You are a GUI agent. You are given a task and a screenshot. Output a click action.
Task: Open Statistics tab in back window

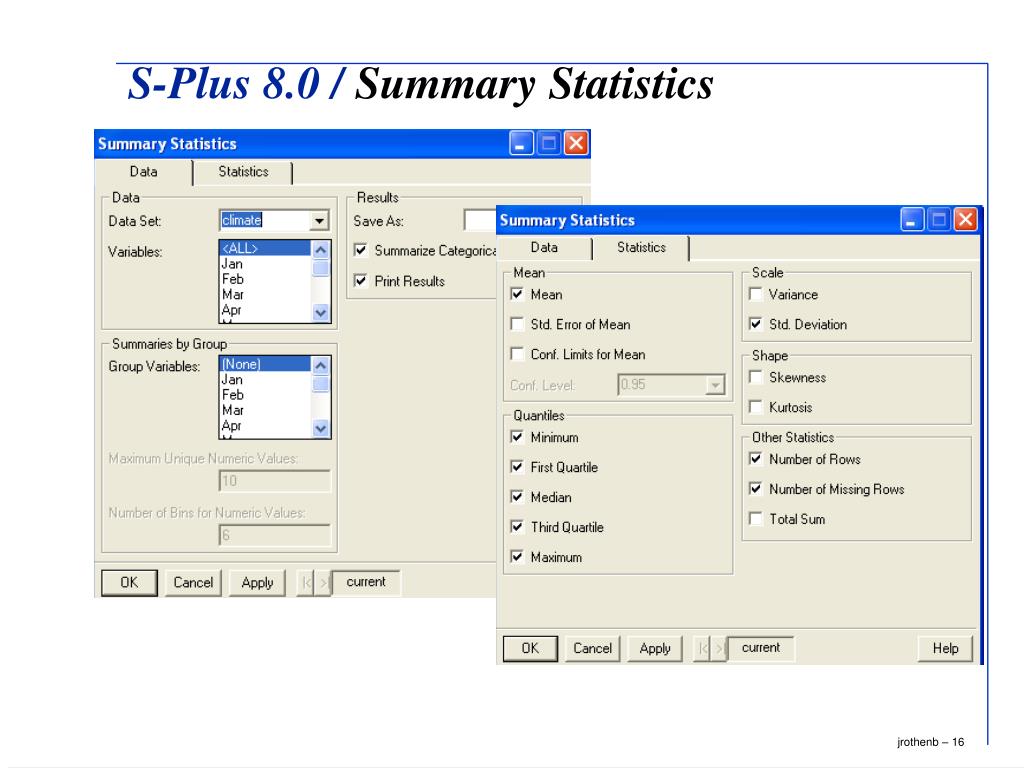(243, 172)
